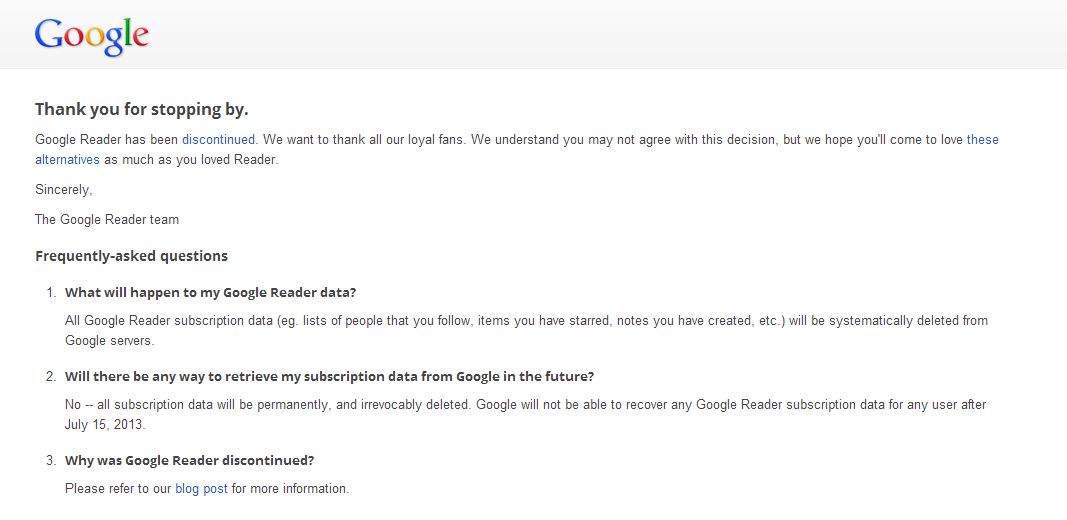Open the "discontinued" link
1067x520 pixels.
pyautogui.click(x=219, y=140)
